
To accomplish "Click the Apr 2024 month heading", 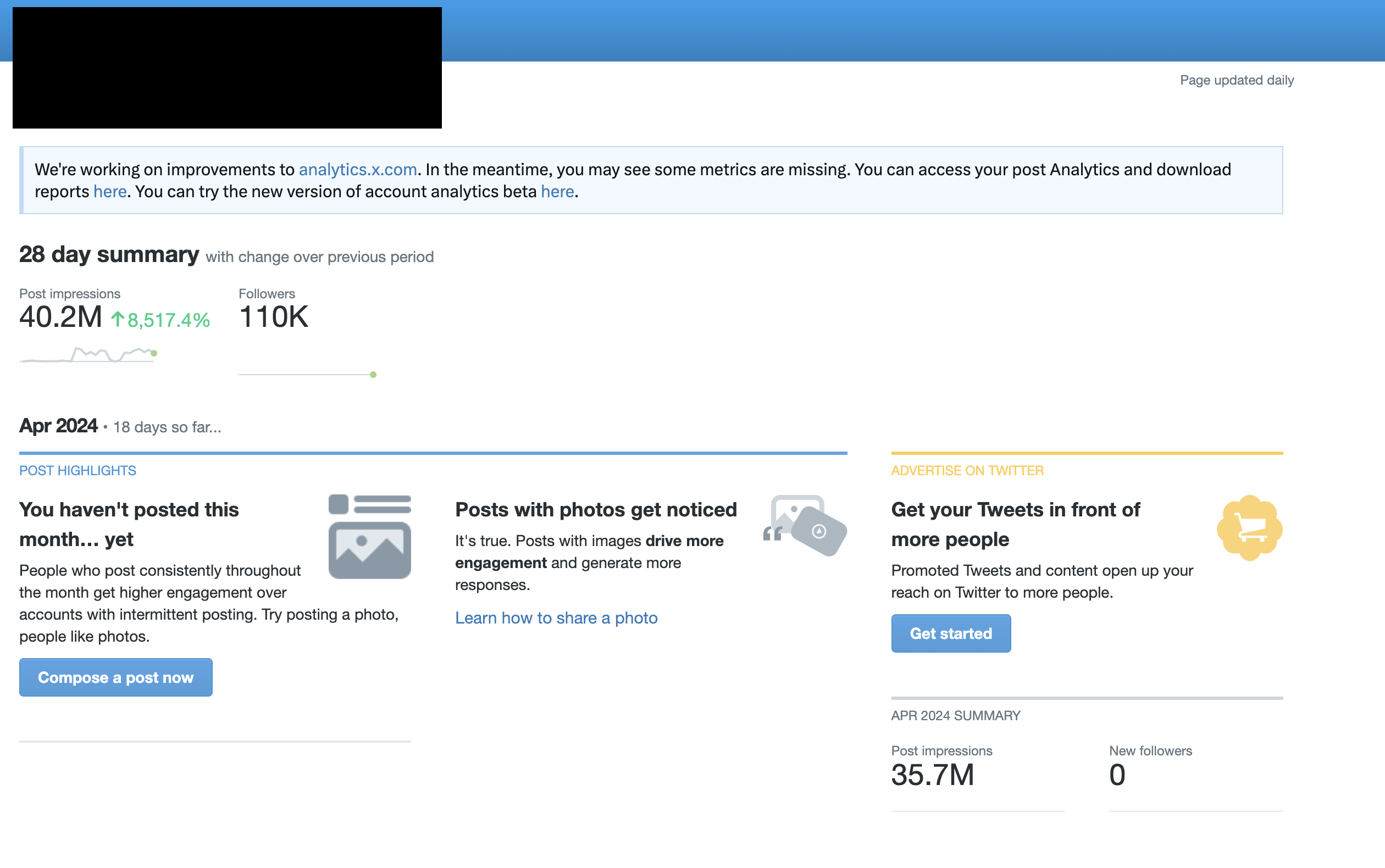I will click(x=58, y=425).
